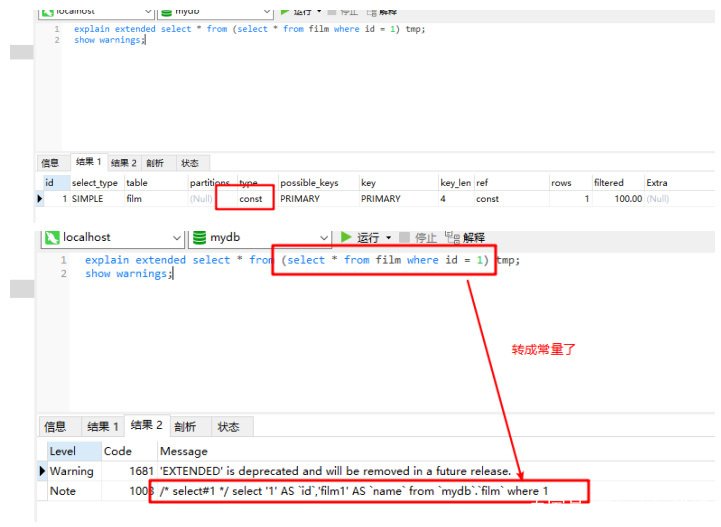Expand the Run button options arrow
The width and height of the screenshot is (721, 527).
[x=389, y=237]
